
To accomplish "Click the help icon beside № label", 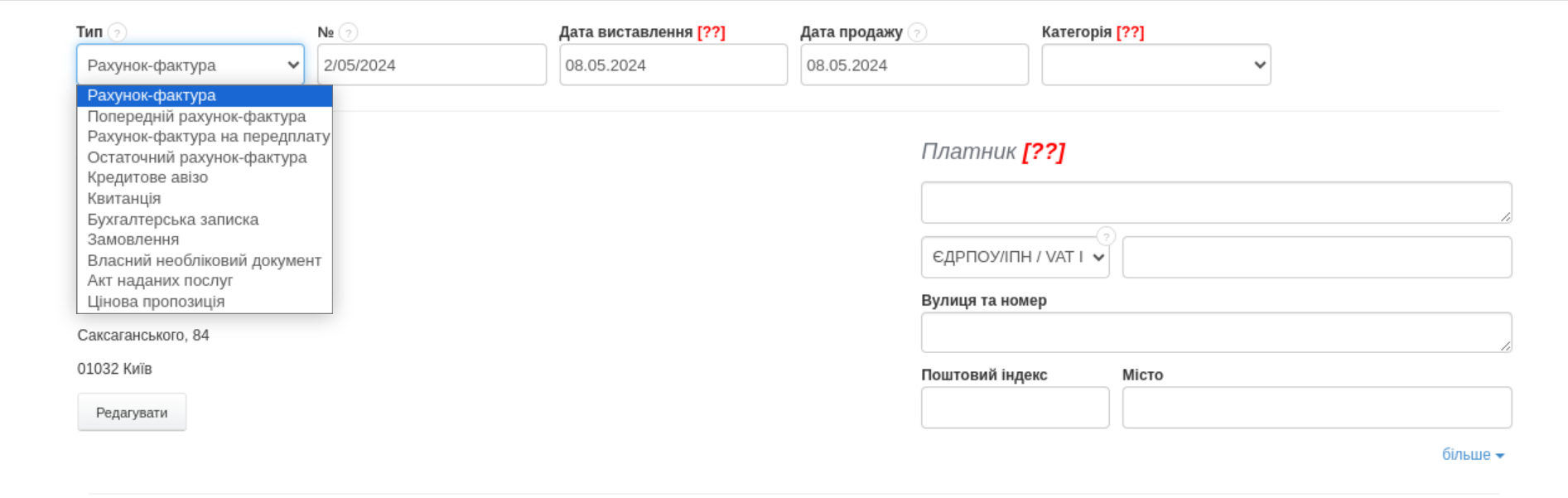I will [x=349, y=33].
